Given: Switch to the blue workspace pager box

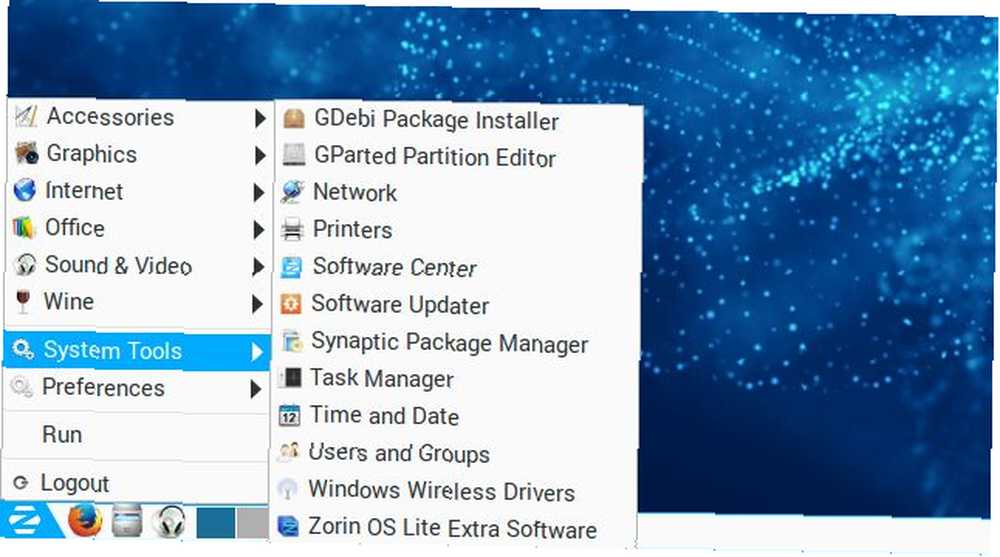Looking at the screenshot, I should click(216, 523).
